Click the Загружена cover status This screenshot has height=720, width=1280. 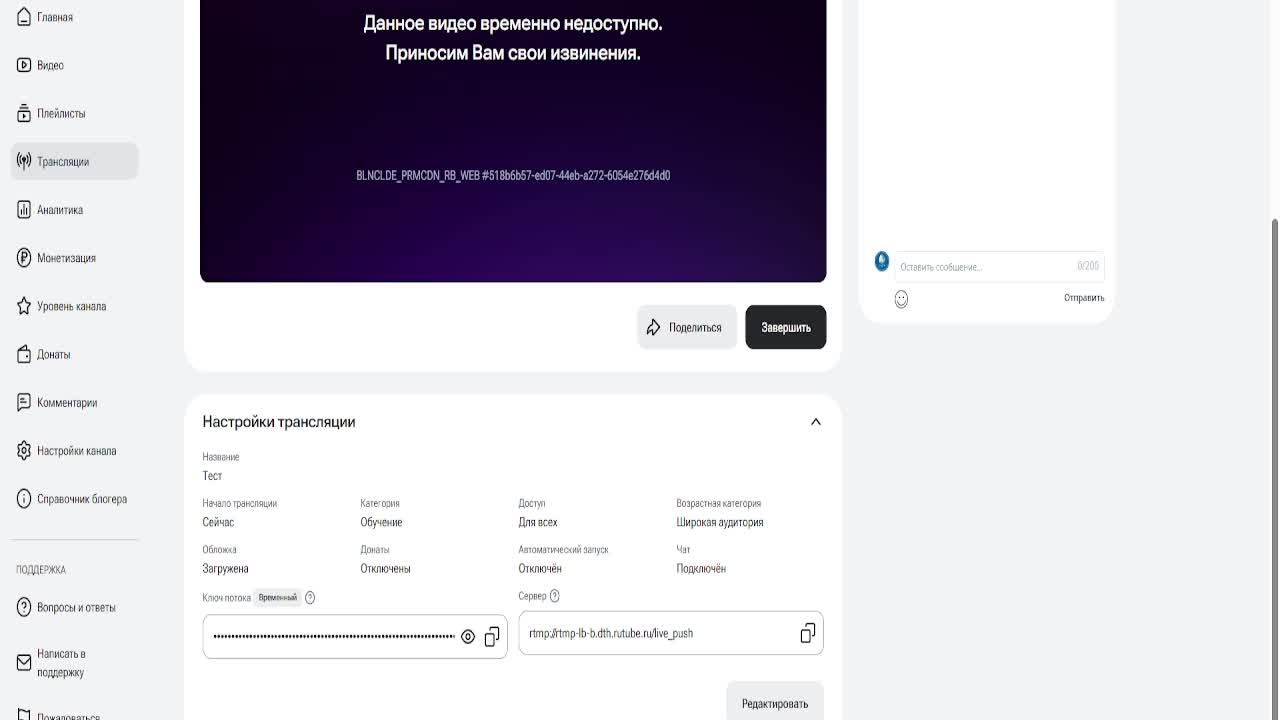pos(225,568)
